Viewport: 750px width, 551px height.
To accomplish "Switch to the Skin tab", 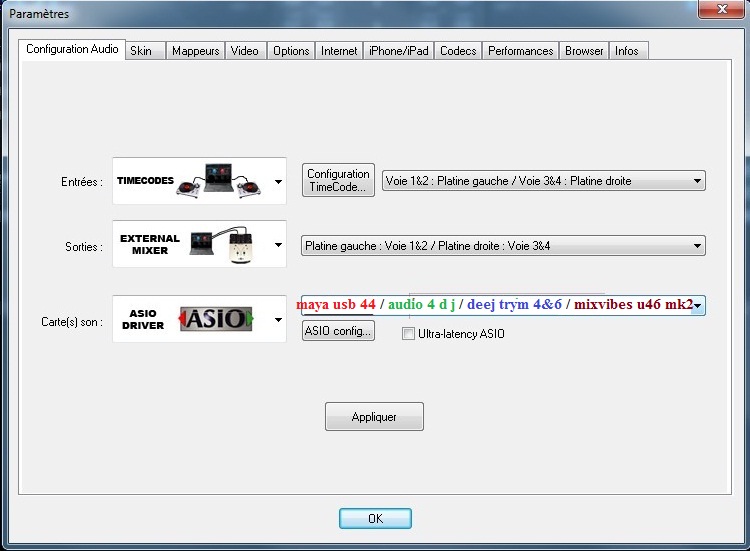I will (145, 51).
